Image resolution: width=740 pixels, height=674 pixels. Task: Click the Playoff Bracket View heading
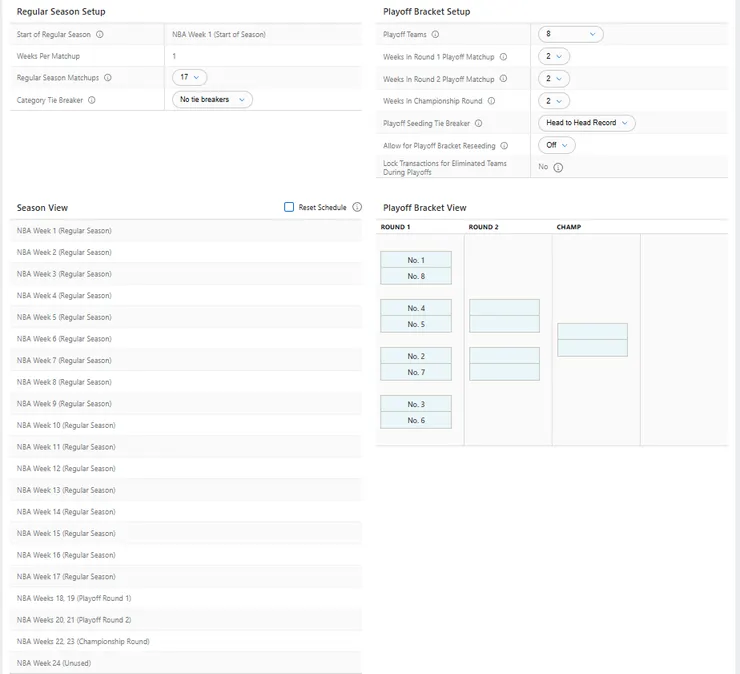pos(425,208)
